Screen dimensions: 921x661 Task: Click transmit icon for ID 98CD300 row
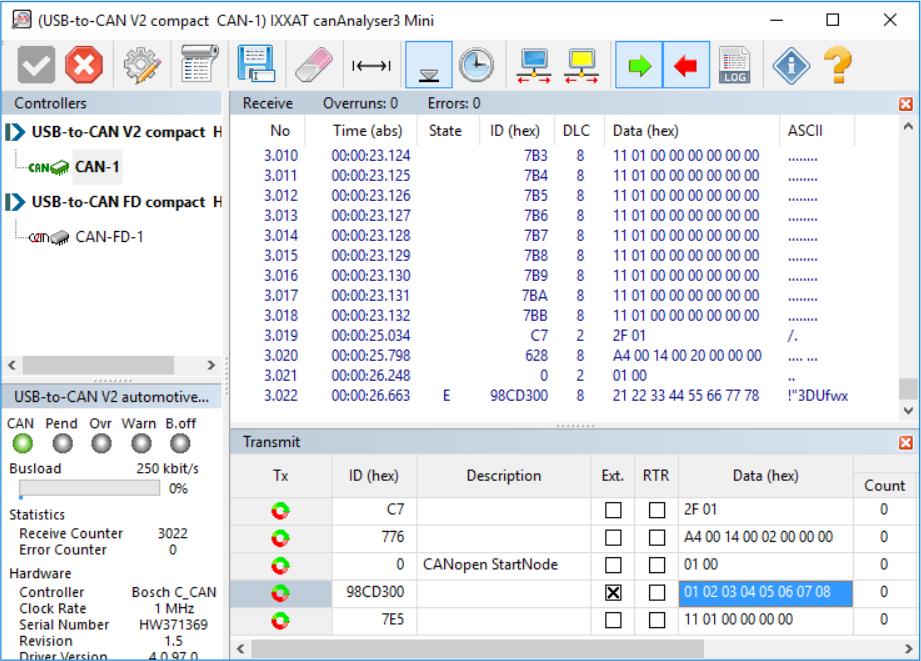[280, 593]
